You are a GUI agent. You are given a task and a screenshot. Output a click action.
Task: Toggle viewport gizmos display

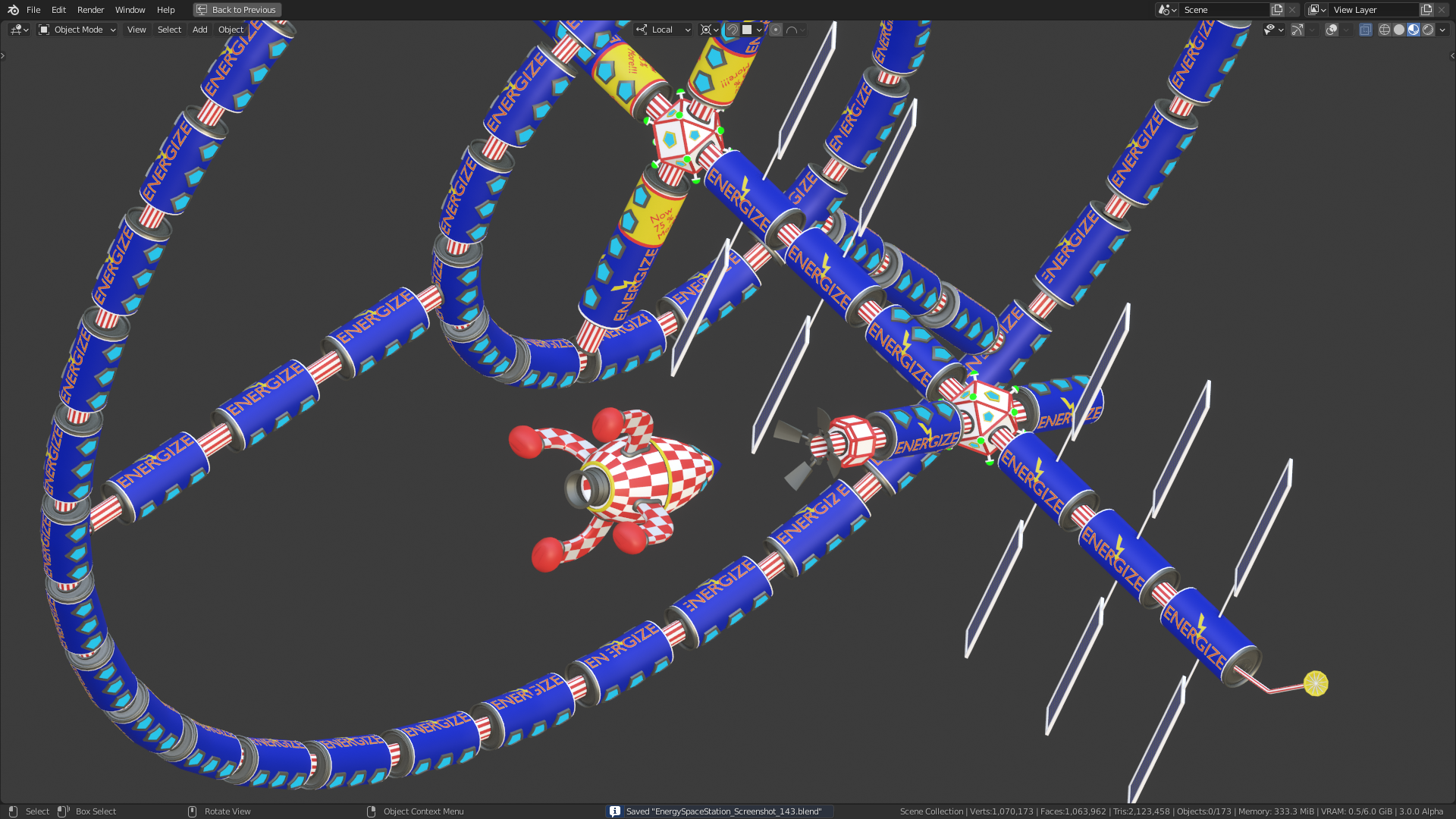[x=1298, y=30]
